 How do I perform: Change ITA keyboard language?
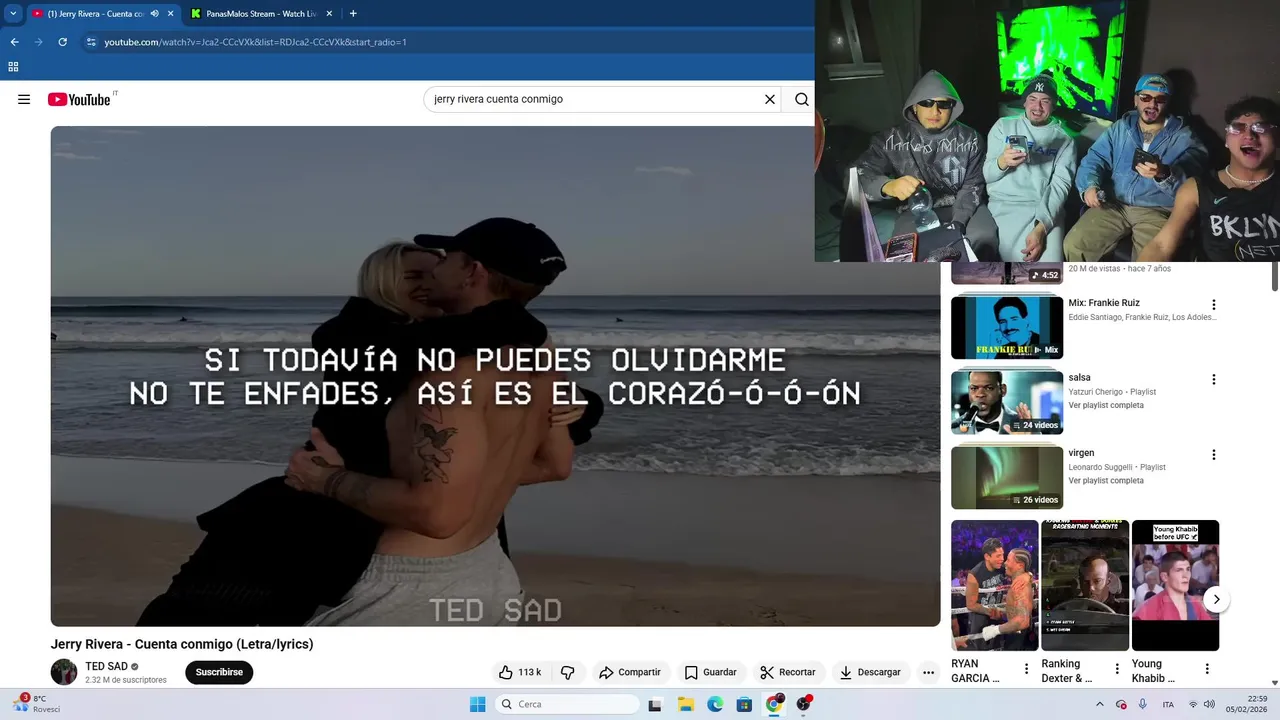(x=1168, y=704)
